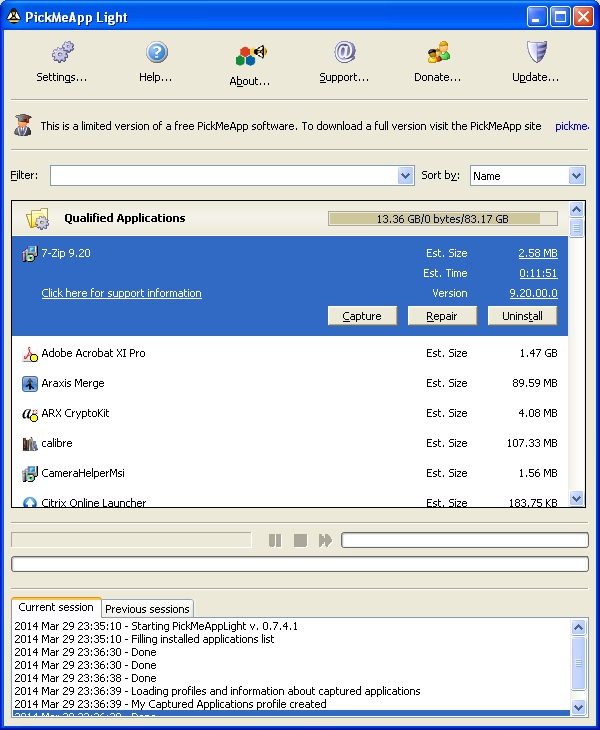This screenshot has width=600, height=730.
Task: Click the Update... label
Action: (536, 77)
